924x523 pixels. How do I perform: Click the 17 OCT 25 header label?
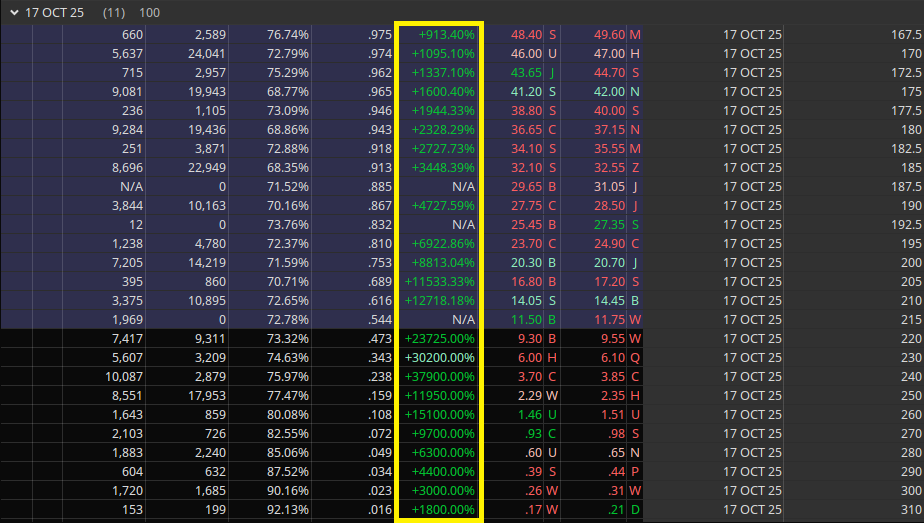click(x=54, y=13)
